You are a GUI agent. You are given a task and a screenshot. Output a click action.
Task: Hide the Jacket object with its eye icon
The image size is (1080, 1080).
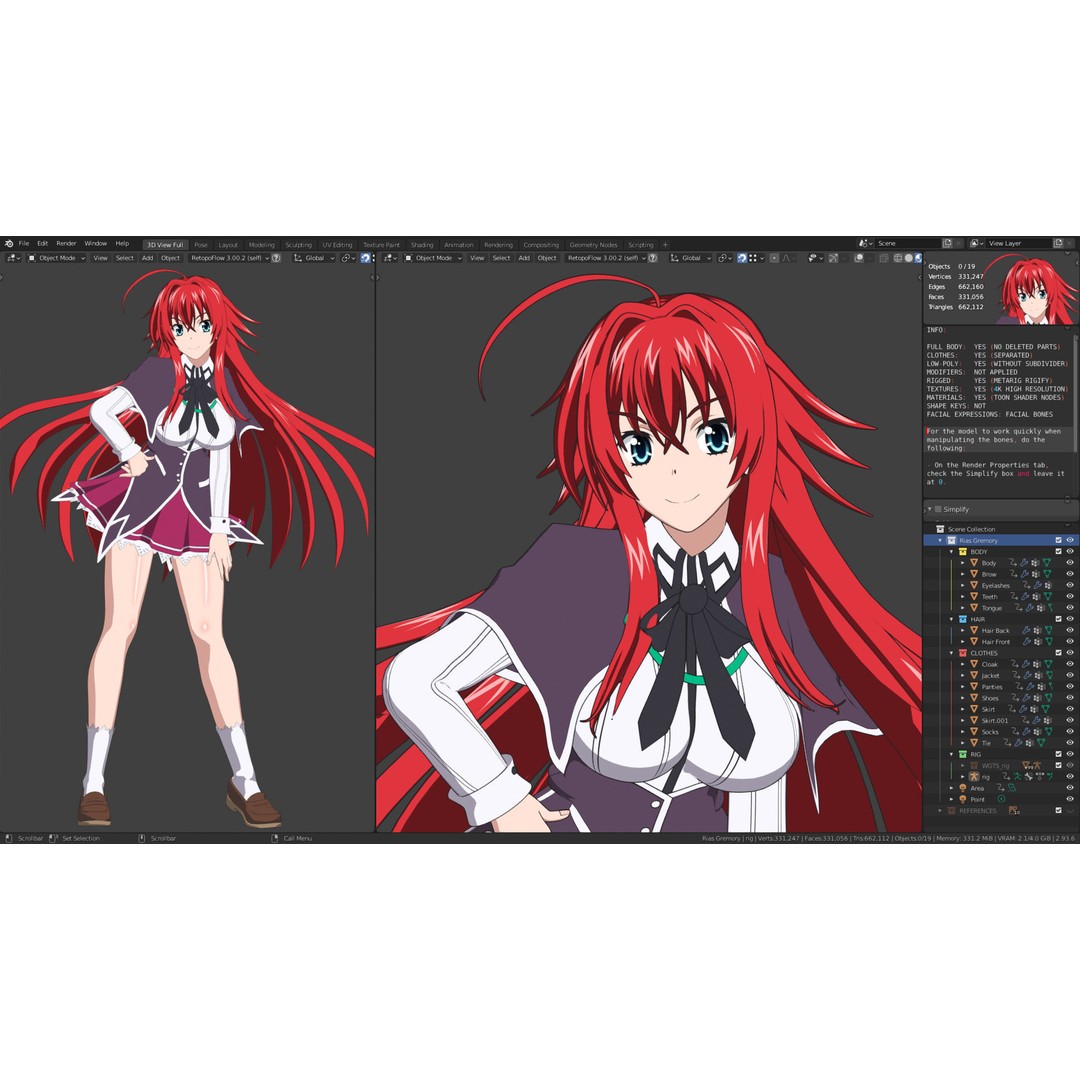pyautogui.click(x=1070, y=675)
